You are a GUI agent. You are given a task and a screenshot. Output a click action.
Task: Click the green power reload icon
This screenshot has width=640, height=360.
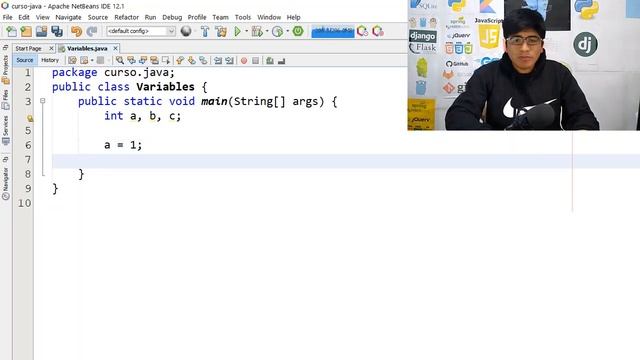point(298,31)
